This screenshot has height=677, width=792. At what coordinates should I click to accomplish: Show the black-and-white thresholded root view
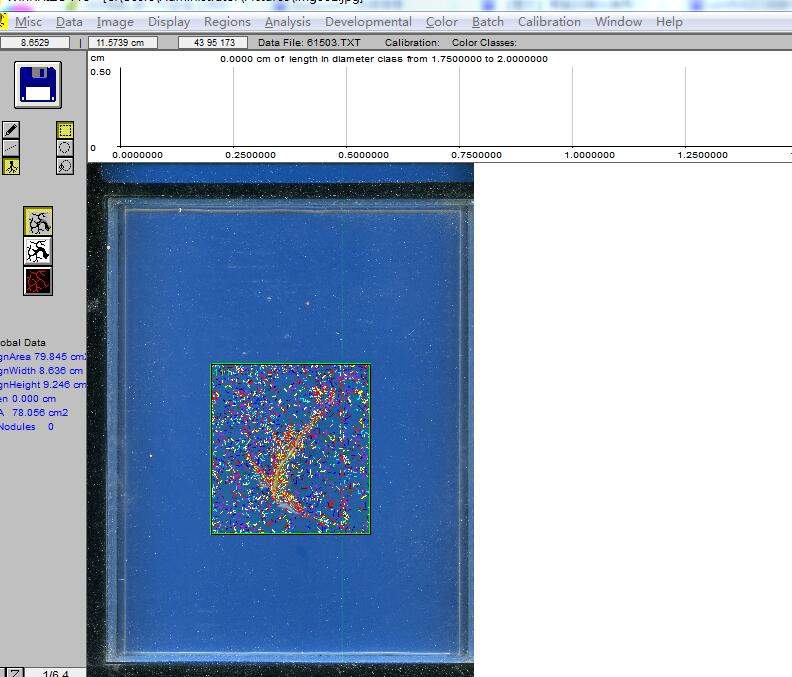(x=38, y=251)
